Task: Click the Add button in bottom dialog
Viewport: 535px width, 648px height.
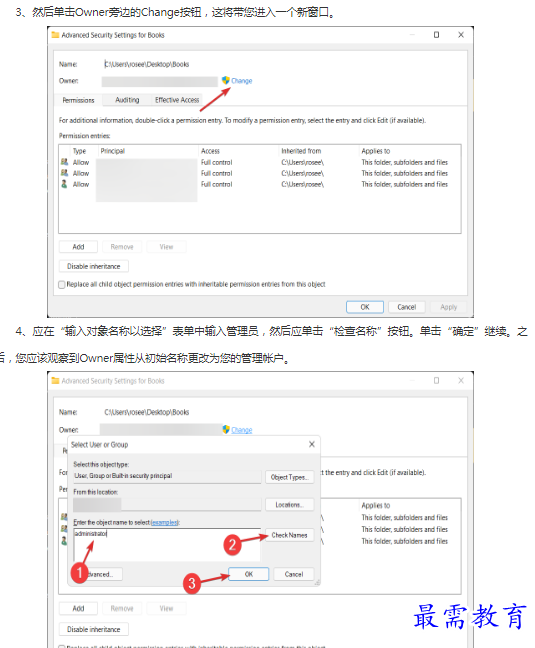Action: click(x=78, y=608)
